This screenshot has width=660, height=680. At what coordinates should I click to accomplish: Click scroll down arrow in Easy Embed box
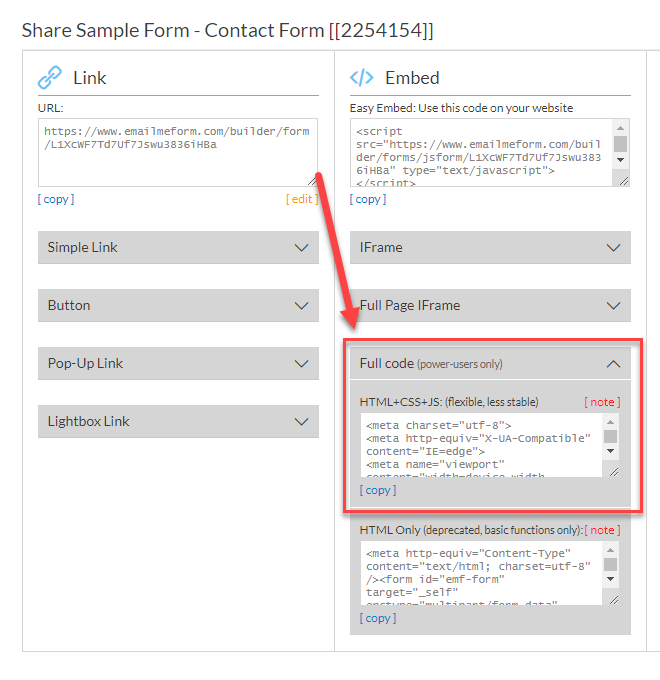coord(621,160)
